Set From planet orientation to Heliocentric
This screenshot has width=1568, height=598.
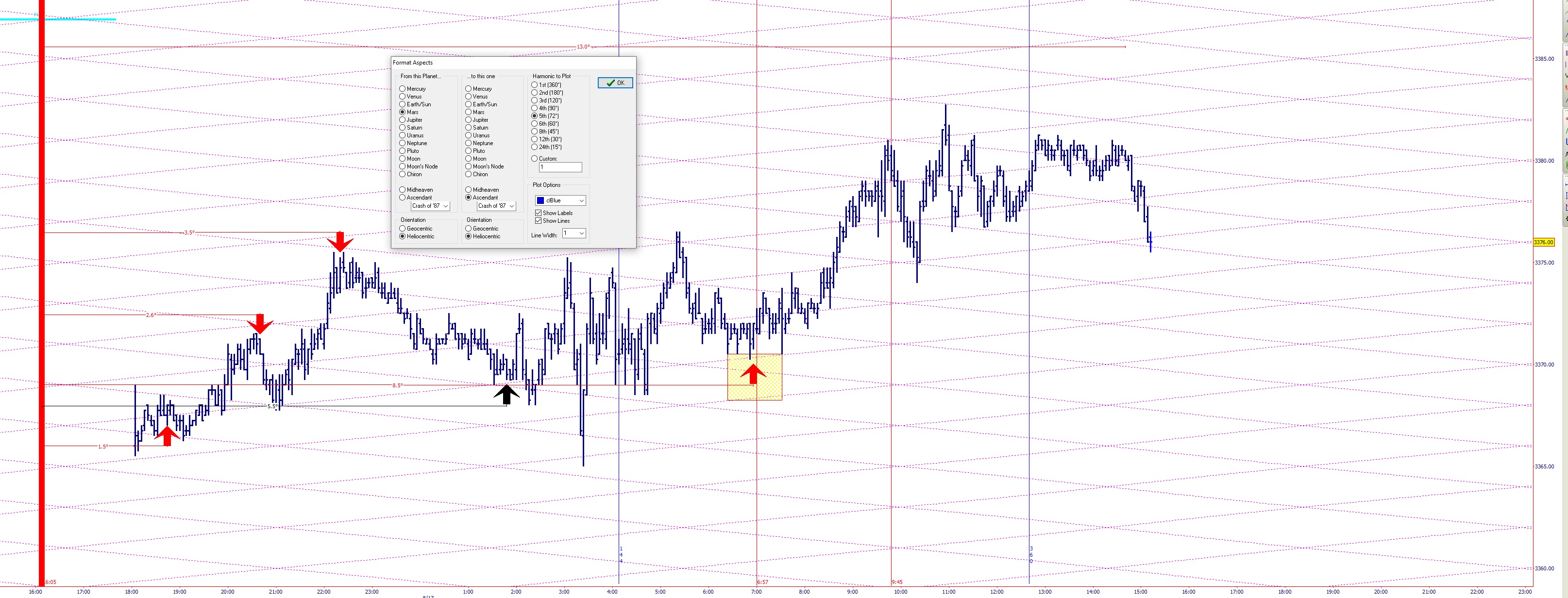click(x=417, y=237)
